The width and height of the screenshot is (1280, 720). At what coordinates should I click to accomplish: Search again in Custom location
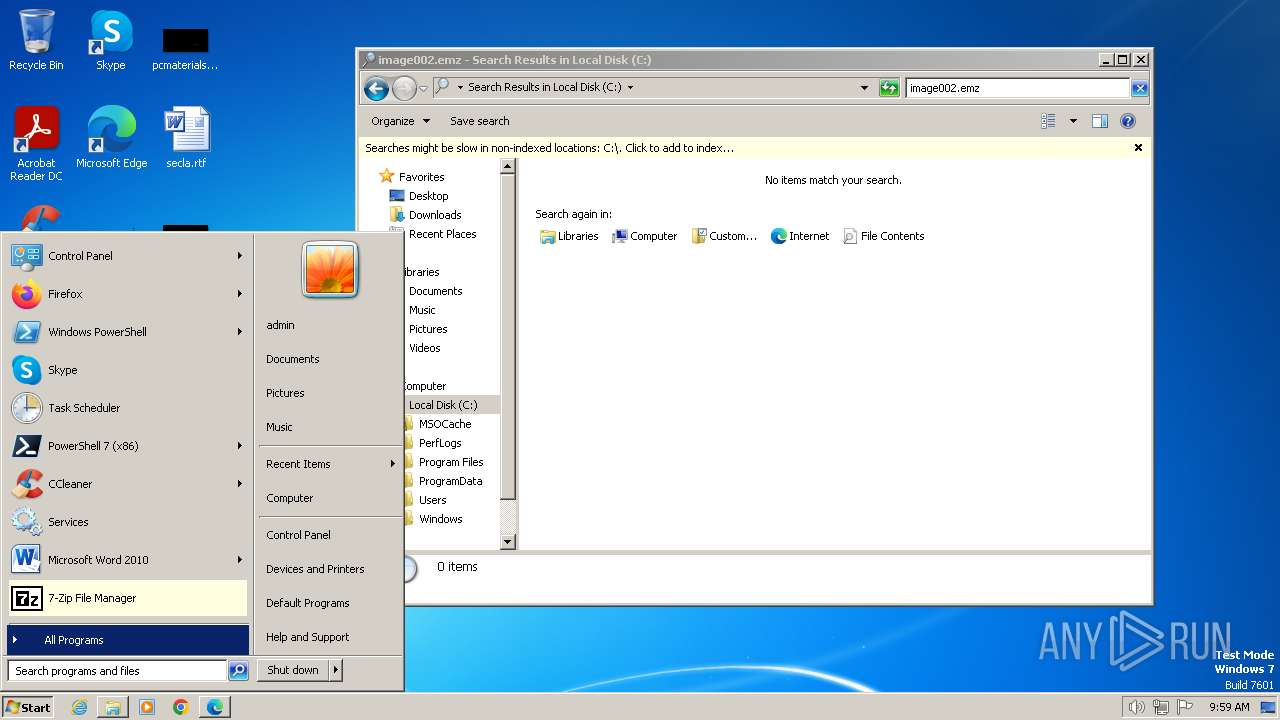[x=724, y=236]
